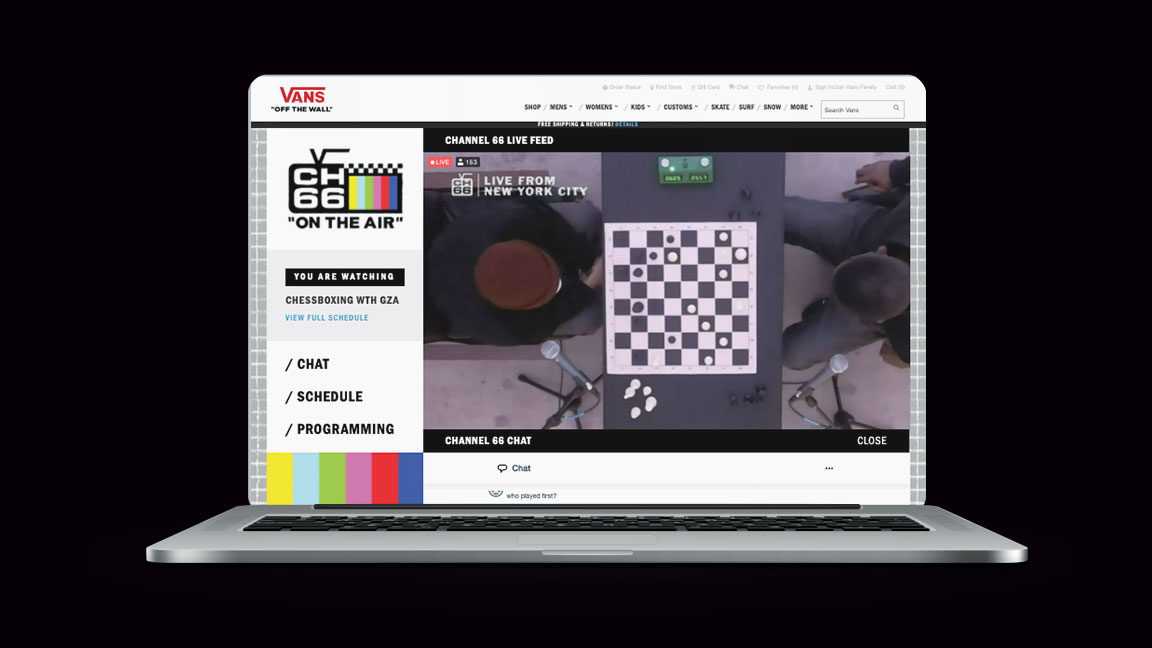Select the / PROGRAMMING sidebar item
Image resolution: width=1152 pixels, height=648 pixels.
(x=339, y=429)
